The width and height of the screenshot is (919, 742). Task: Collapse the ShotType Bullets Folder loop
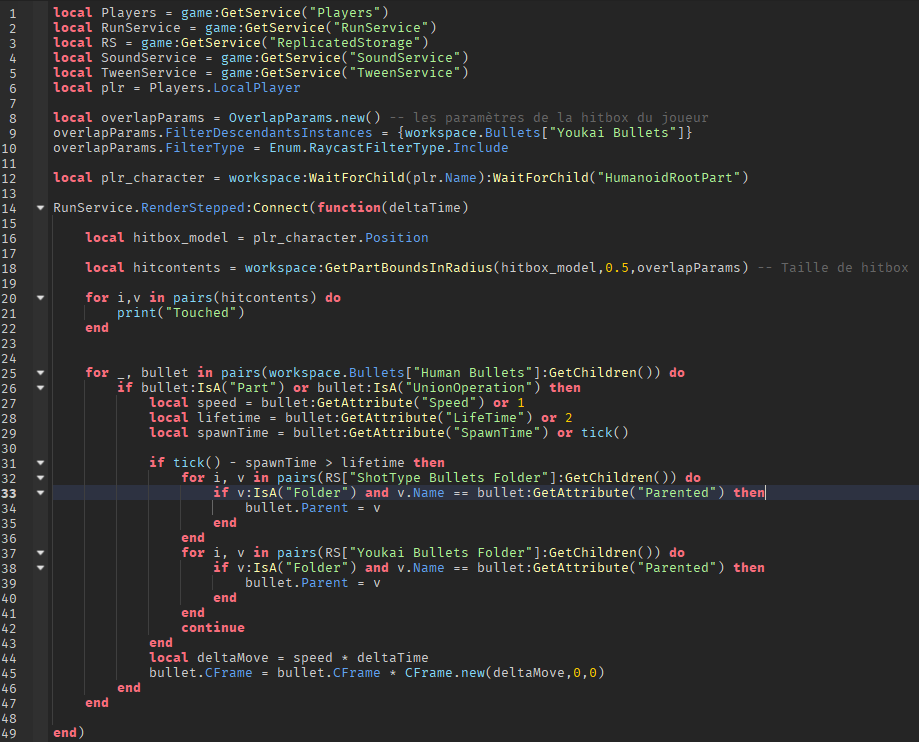tap(38, 477)
